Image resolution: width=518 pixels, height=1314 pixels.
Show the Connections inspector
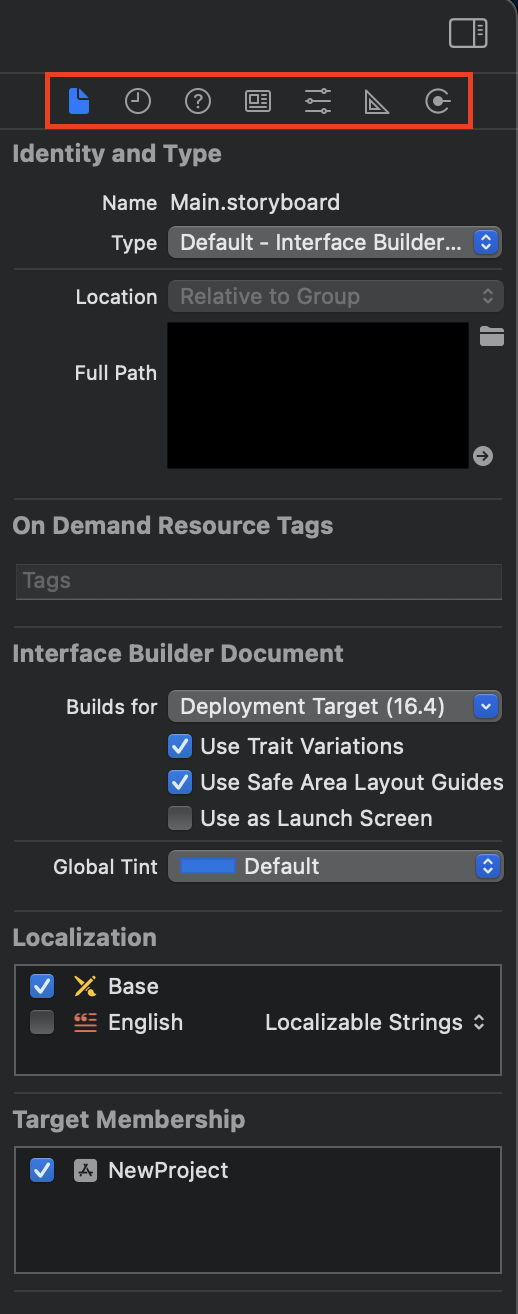[437, 101]
